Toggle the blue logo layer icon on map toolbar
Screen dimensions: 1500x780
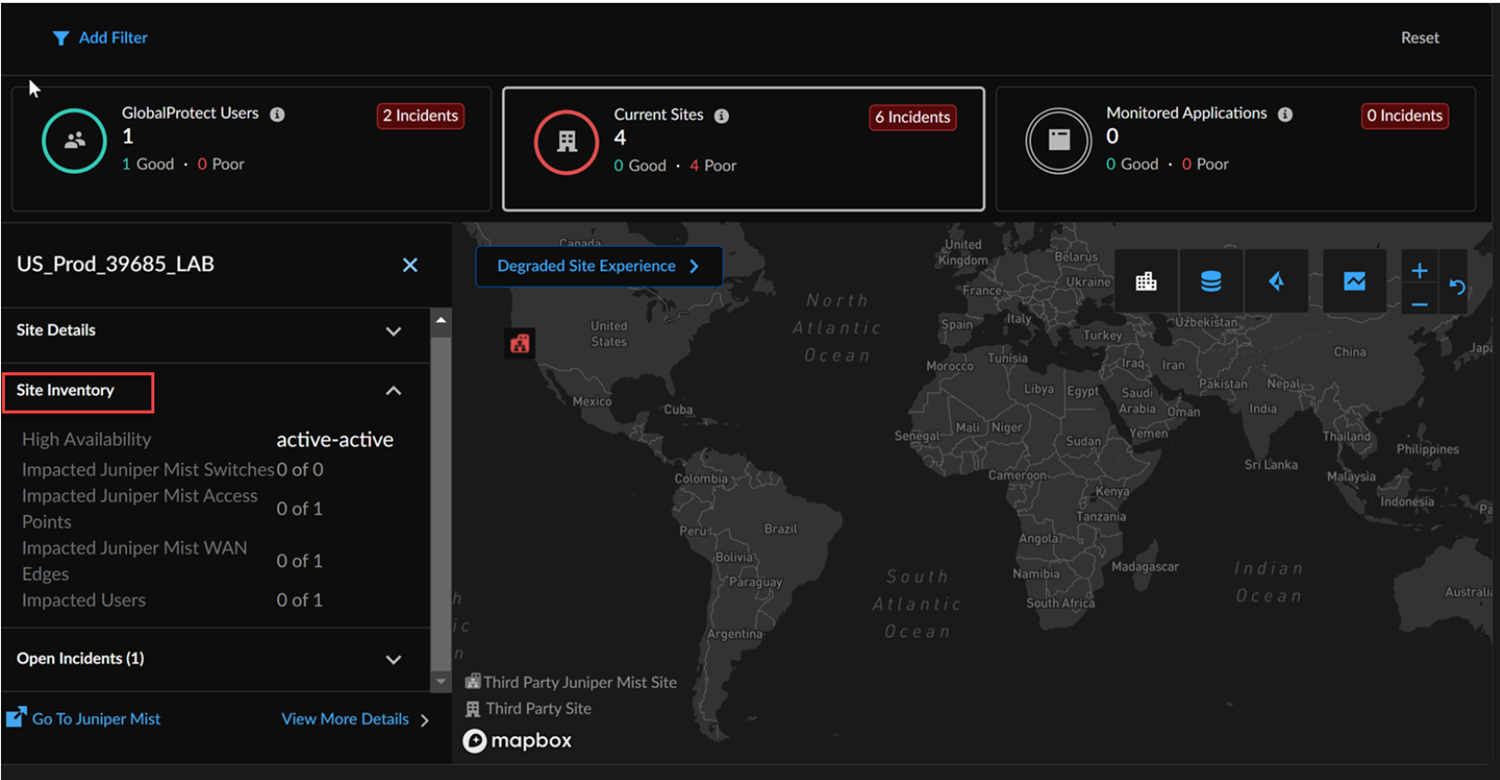click(1276, 282)
